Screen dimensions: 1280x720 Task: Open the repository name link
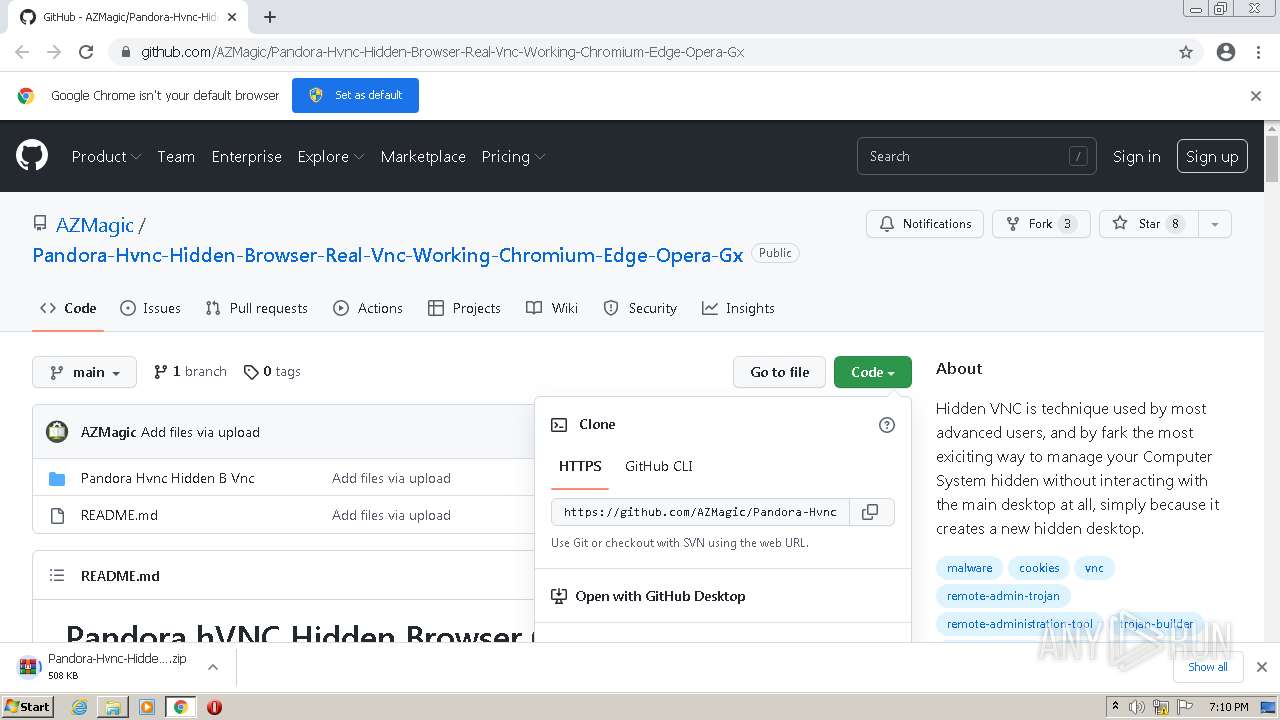click(388, 255)
